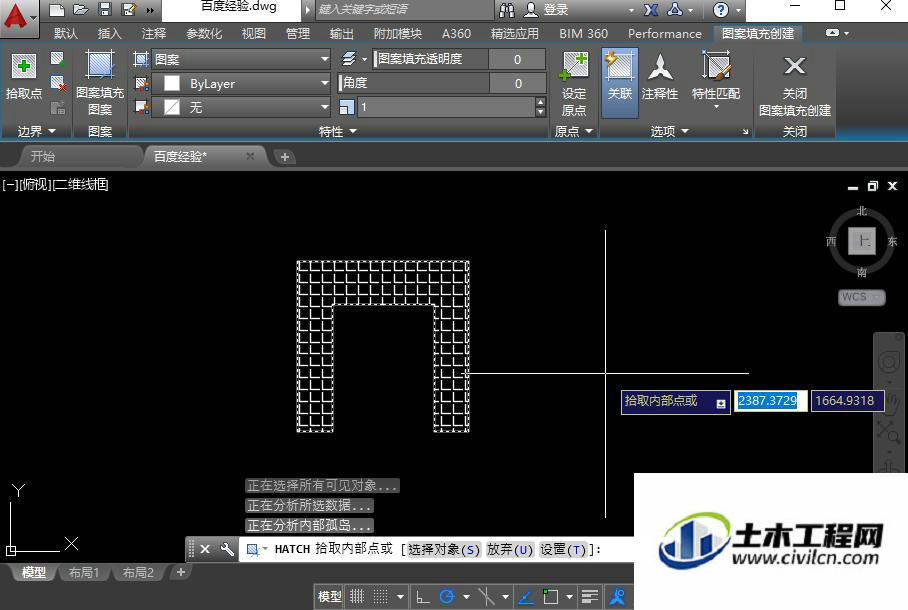Click the 放弃(U) command option
908x610 pixels.
coord(510,549)
